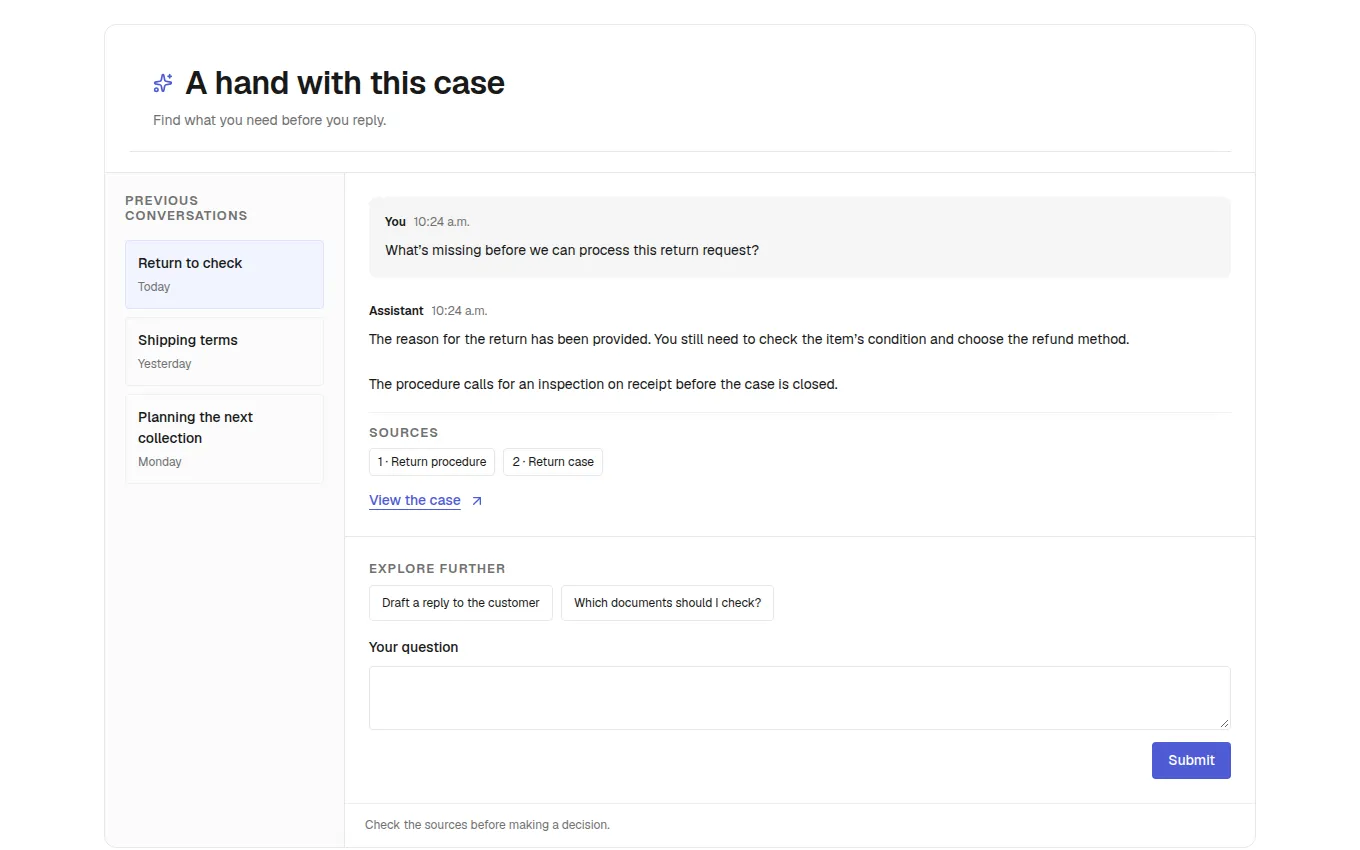Choose Draft a reply to the customer suggestion
This screenshot has width=1360, height=850.
click(x=461, y=603)
